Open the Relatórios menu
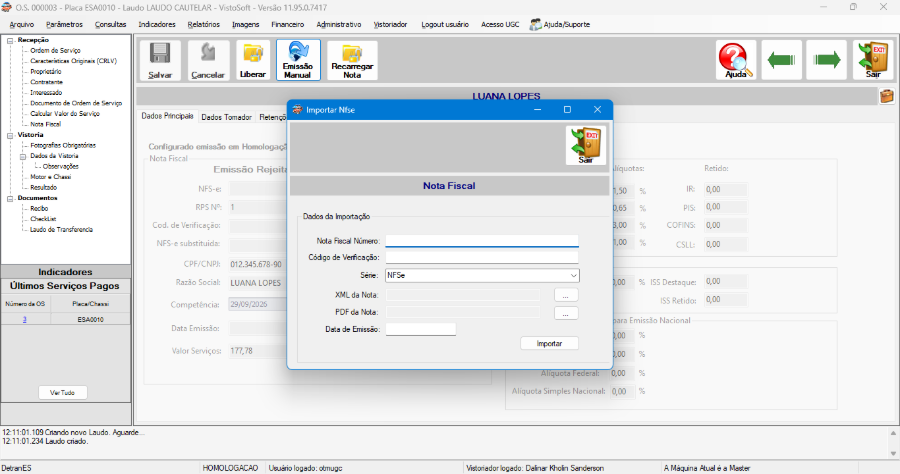This screenshot has height=474, width=900. 204,25
